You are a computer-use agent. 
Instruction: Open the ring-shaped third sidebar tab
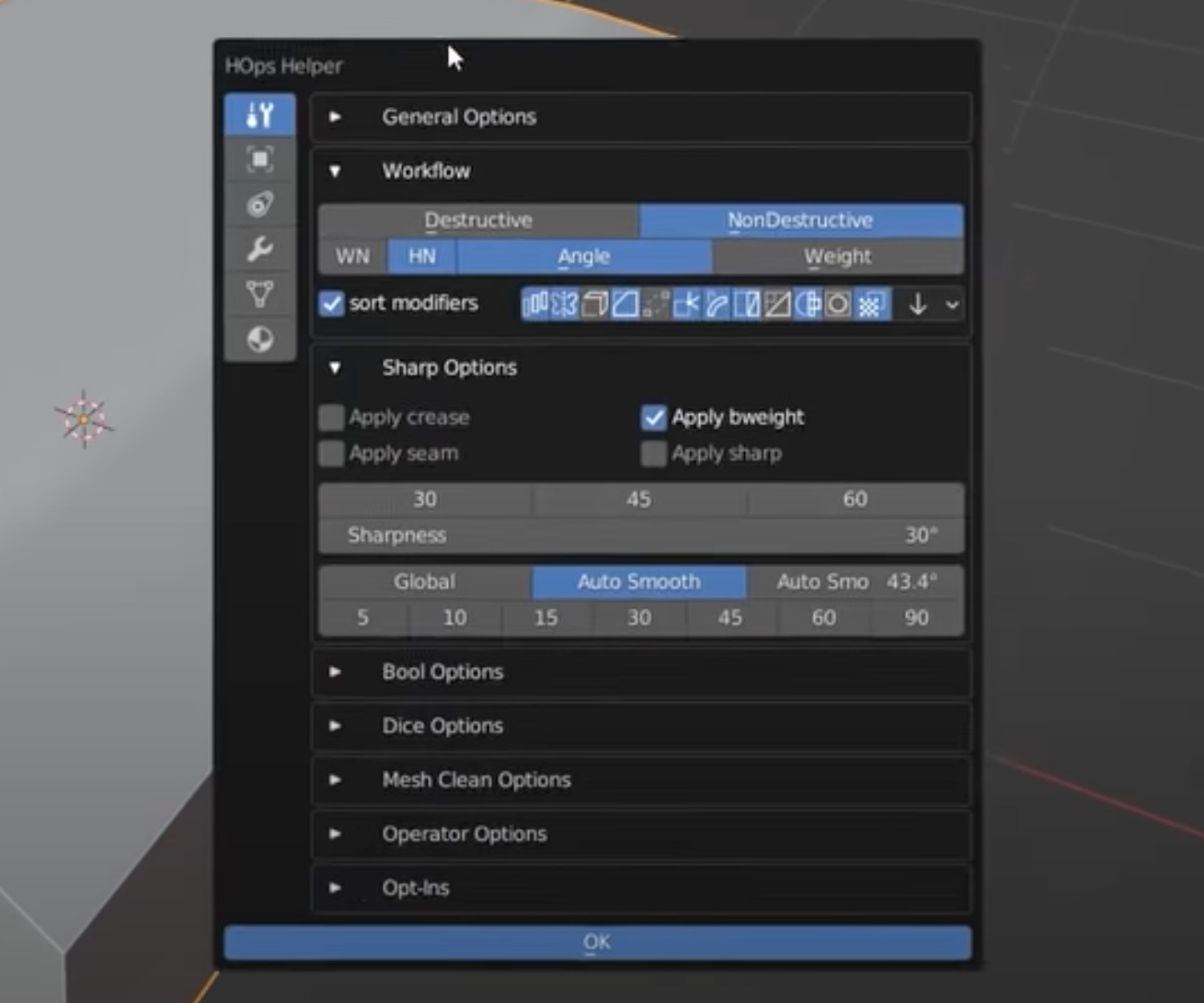point(260,204)
